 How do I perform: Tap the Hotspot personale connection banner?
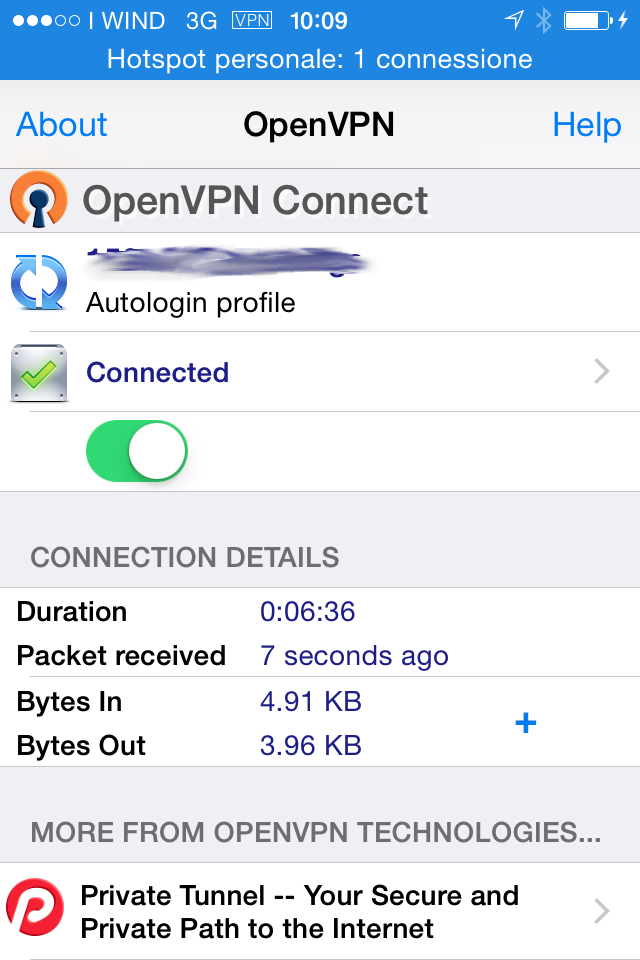pyautogui.click(x=320, y=59)
